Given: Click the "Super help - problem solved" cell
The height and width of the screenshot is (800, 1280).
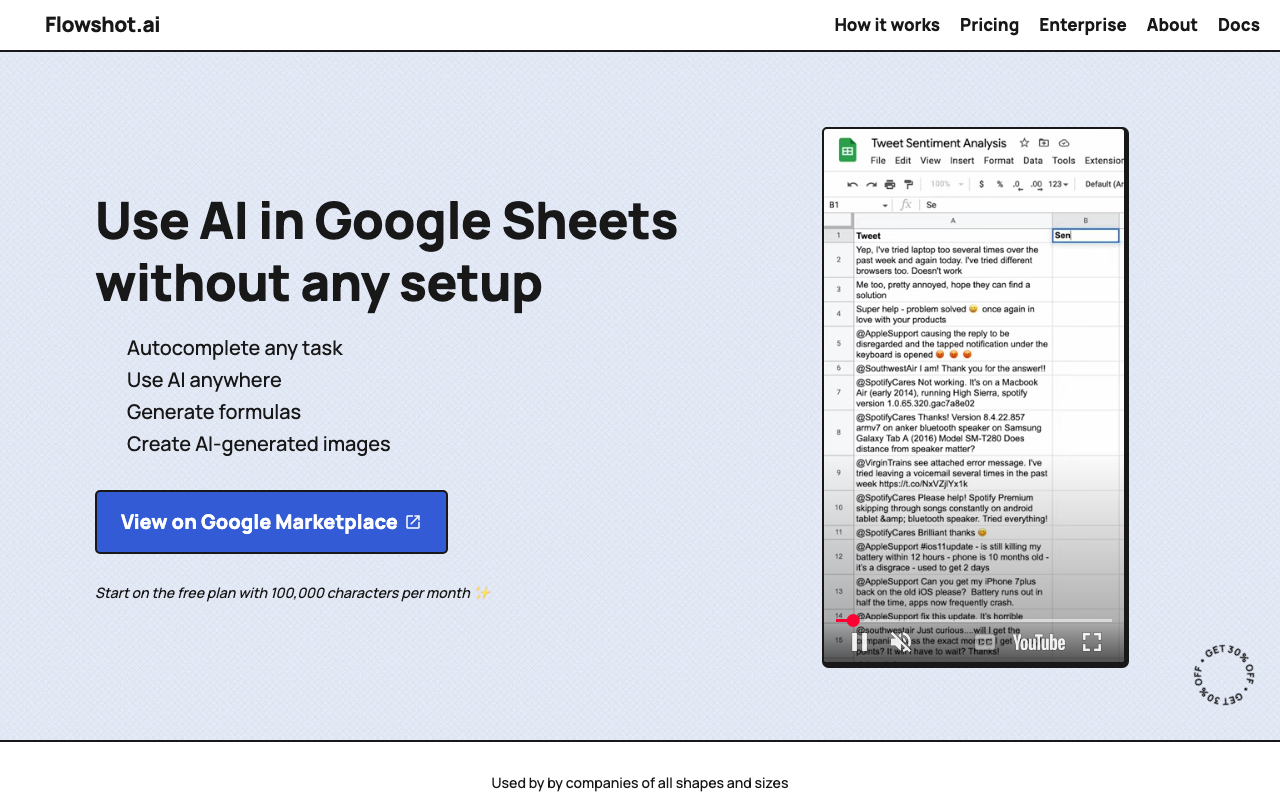Looking at the screenshot, I should coord(953,315).
